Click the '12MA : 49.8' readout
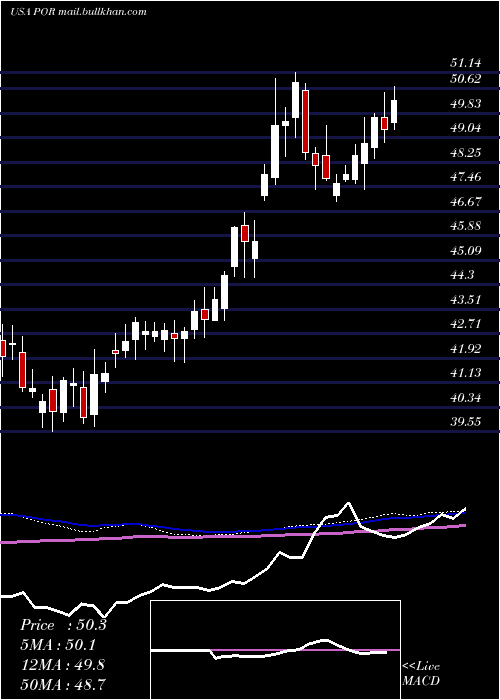Viewport: 500px width, 700px height. [x=62, y=665]
